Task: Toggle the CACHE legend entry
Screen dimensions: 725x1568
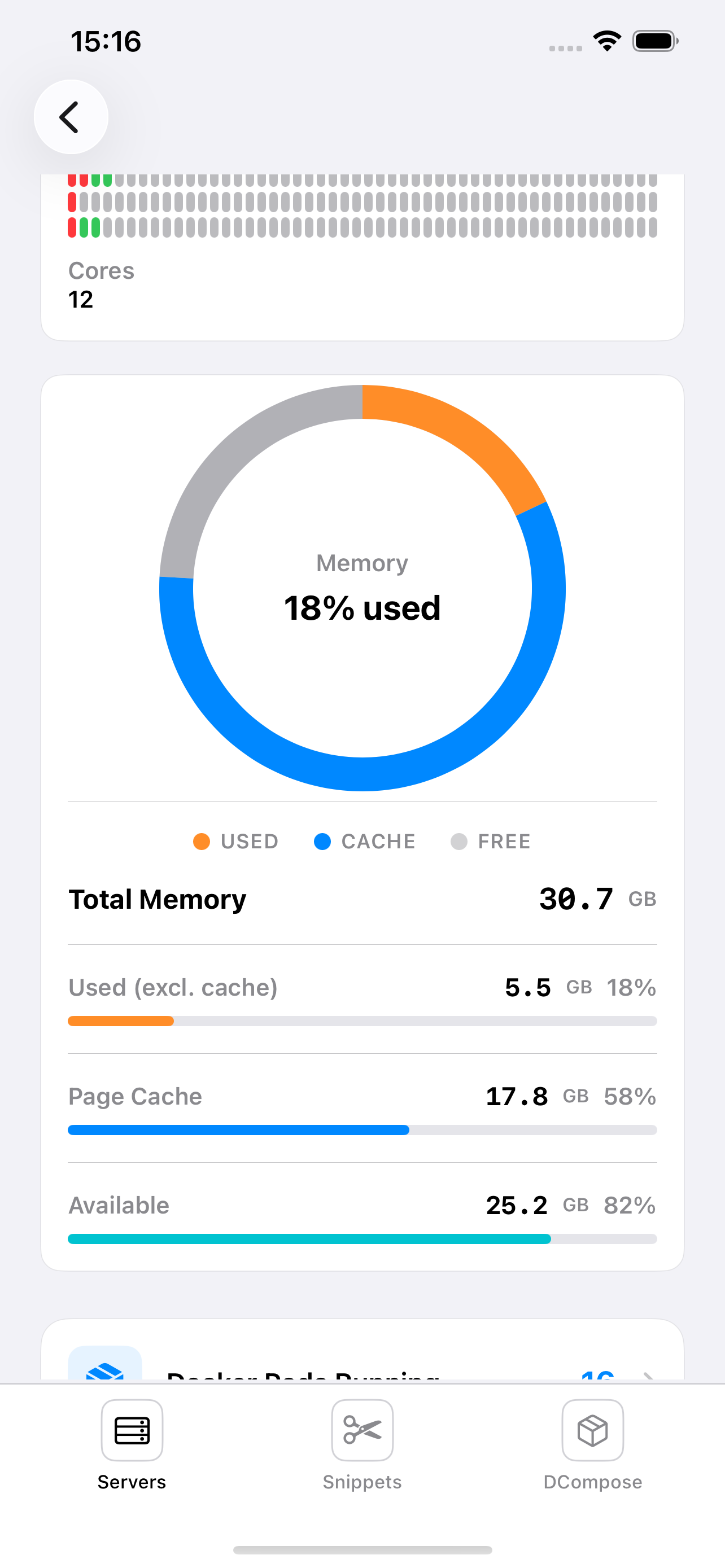Action: tap(364, 841)
